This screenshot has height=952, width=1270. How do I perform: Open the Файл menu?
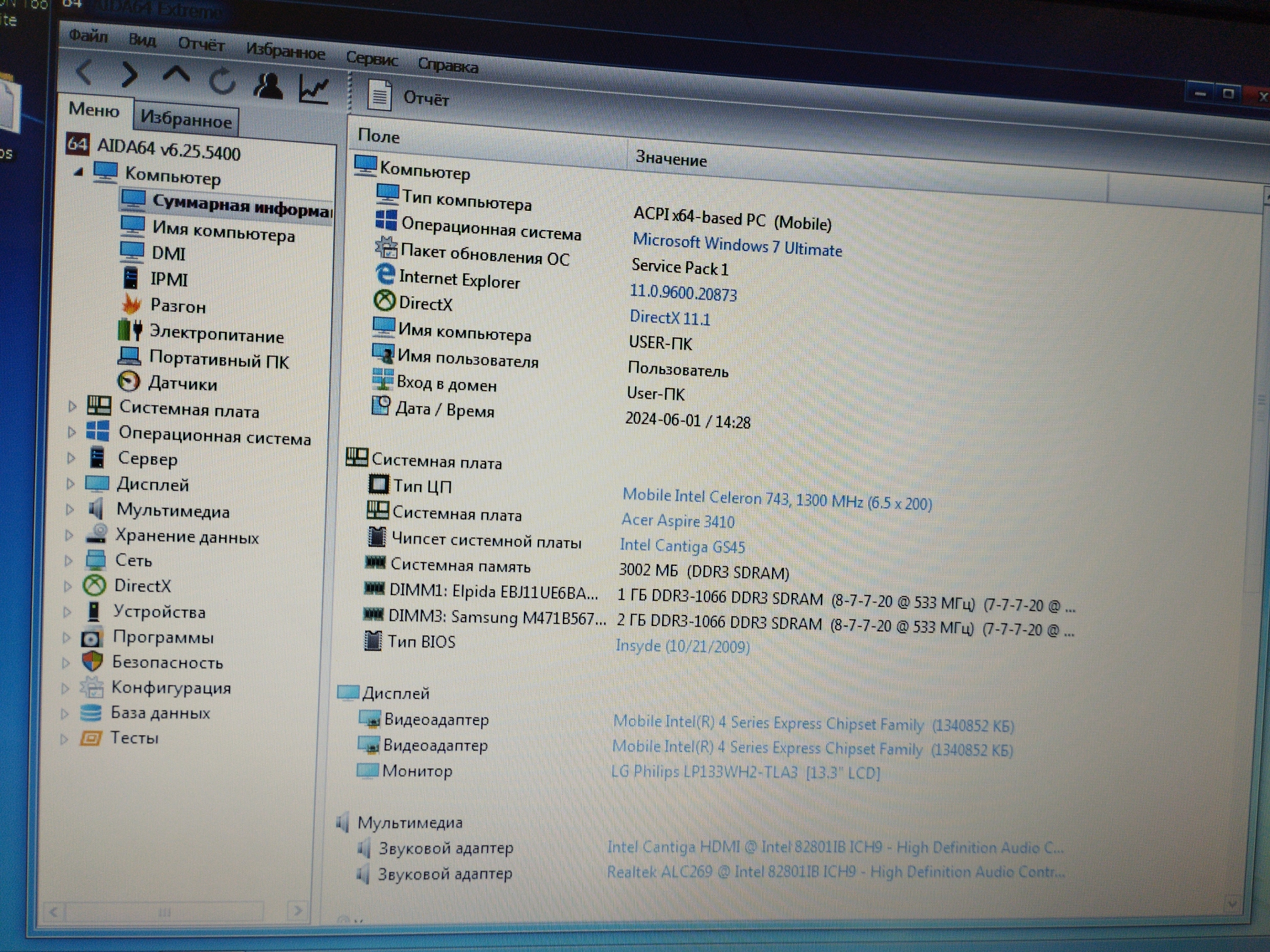click(x=88, y=35)
